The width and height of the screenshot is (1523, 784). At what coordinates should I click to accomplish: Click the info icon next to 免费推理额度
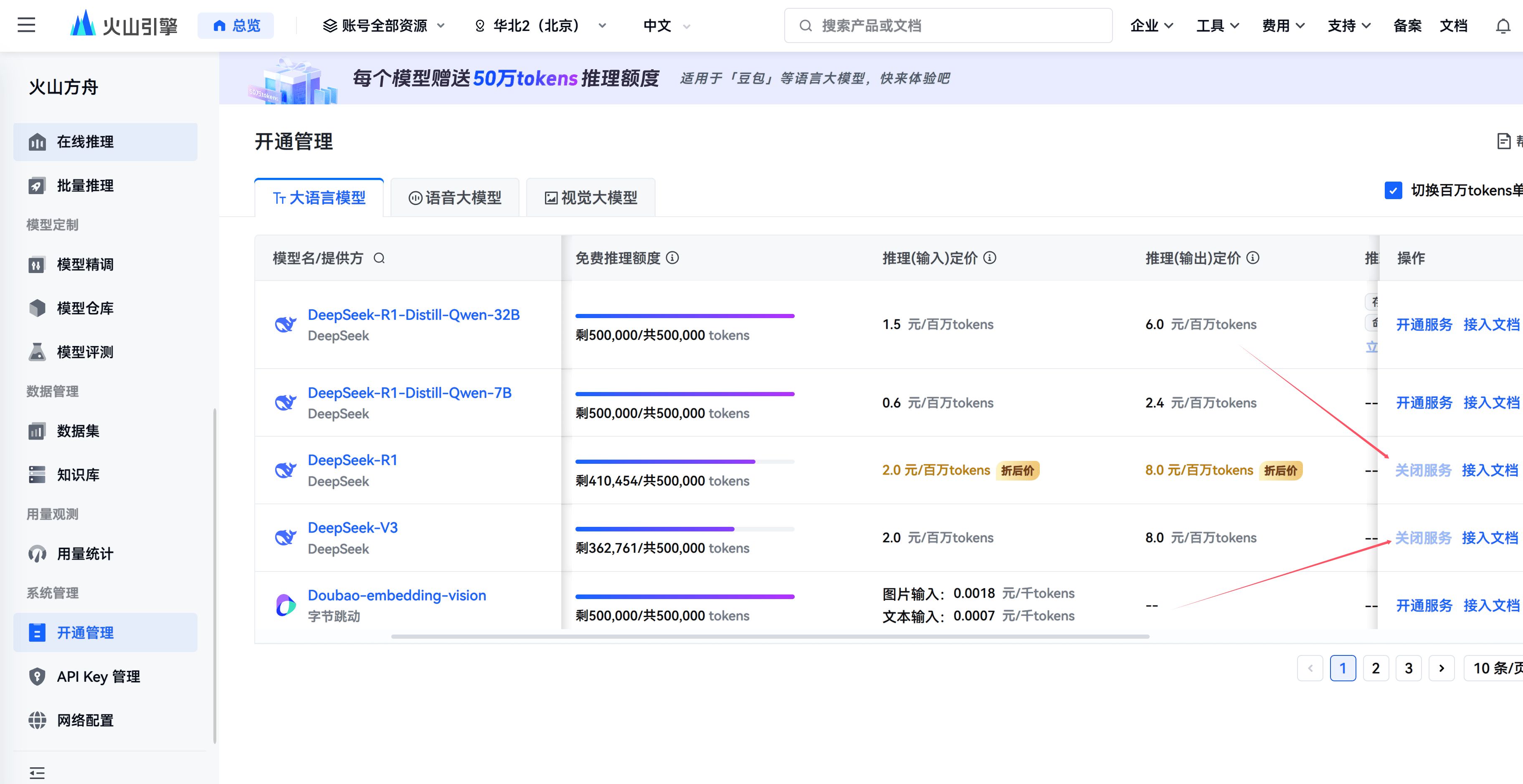(673, 258)
